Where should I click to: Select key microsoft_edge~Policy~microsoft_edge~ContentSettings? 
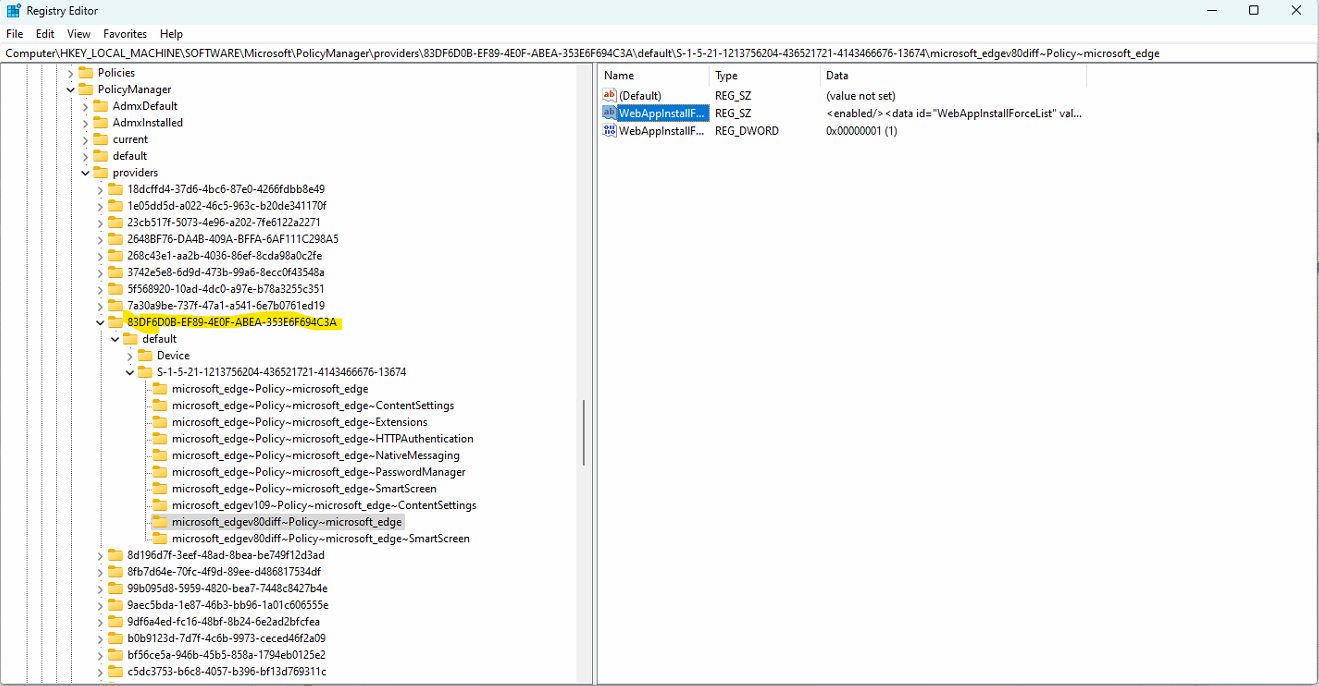[313, 405]
